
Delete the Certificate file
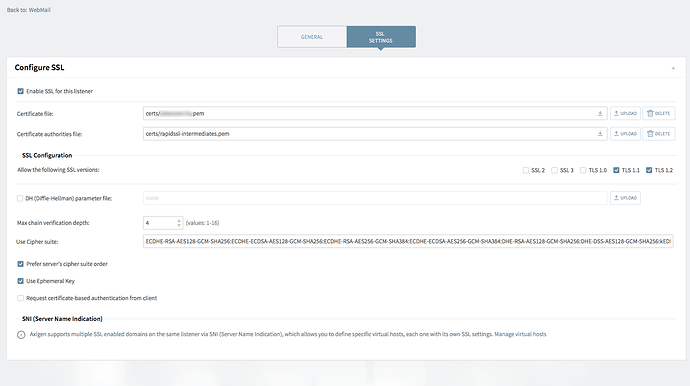tap(658, 114)
